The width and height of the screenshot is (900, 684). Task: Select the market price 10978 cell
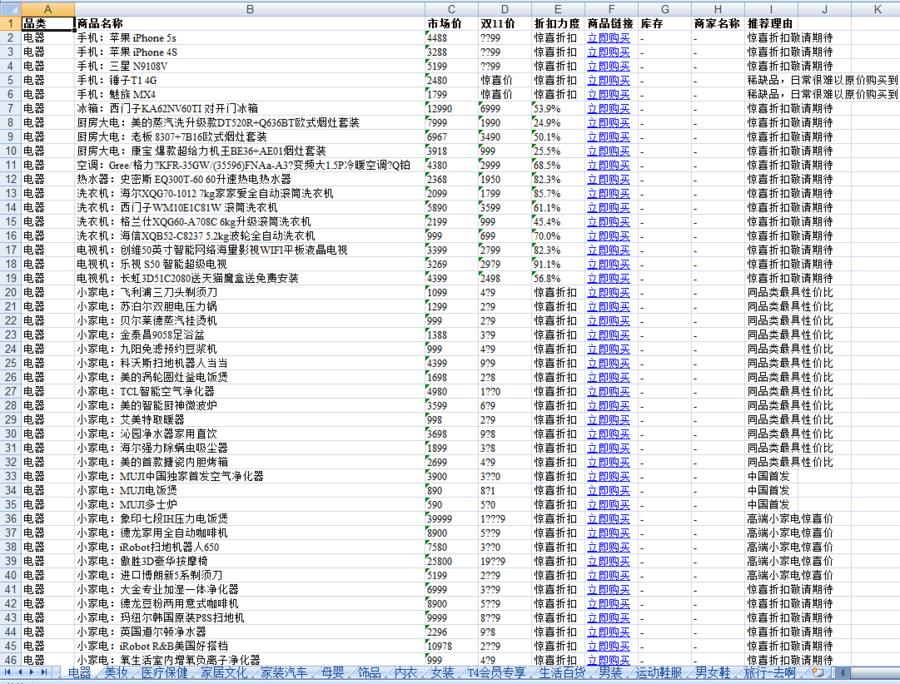tap(452, 646)
